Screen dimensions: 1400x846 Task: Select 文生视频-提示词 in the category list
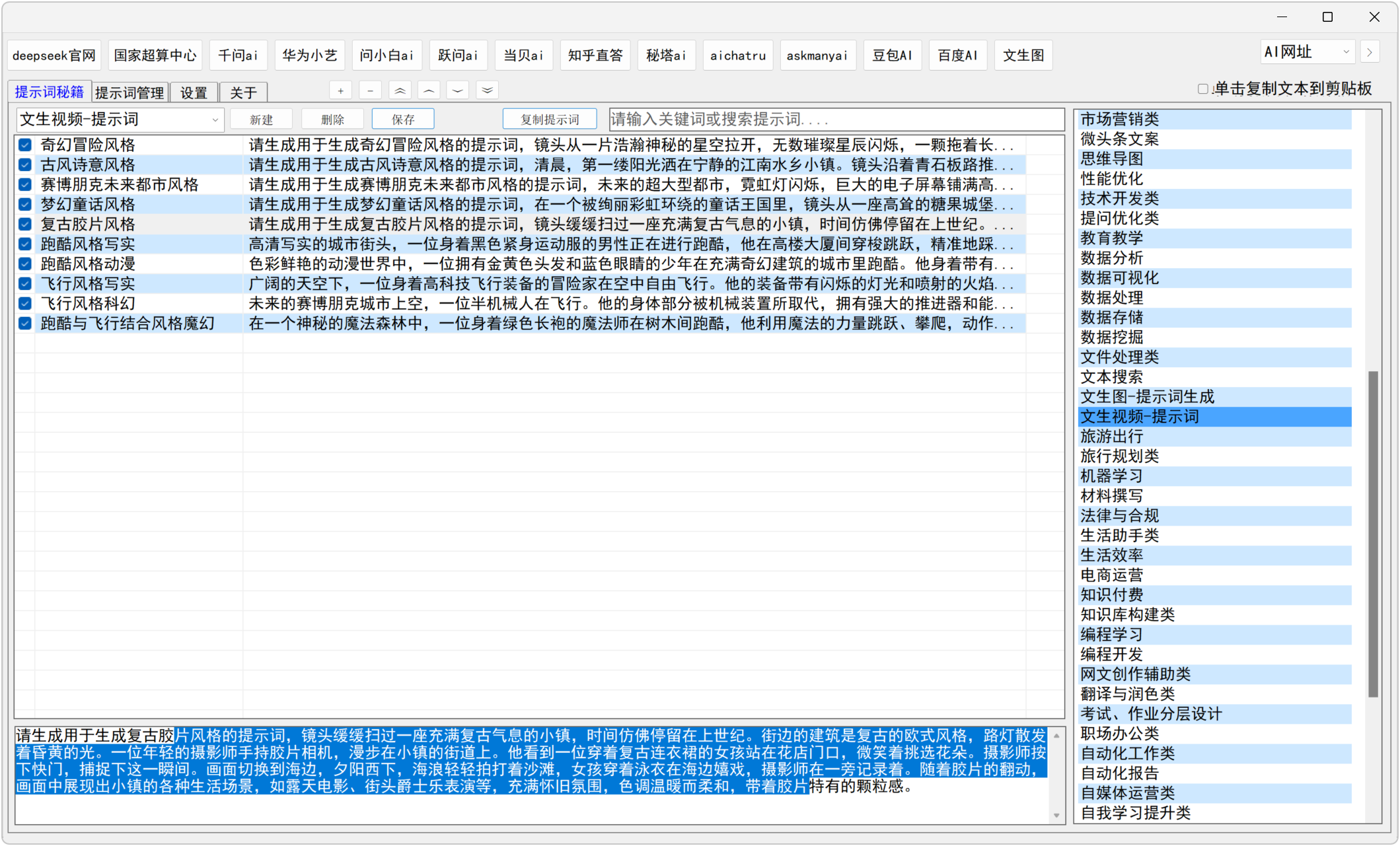click(x=1214, y=417)
